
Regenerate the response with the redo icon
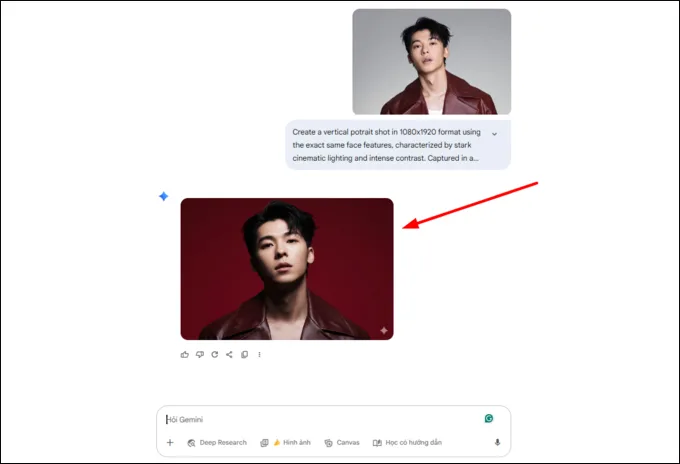click(x=215, y=355)
